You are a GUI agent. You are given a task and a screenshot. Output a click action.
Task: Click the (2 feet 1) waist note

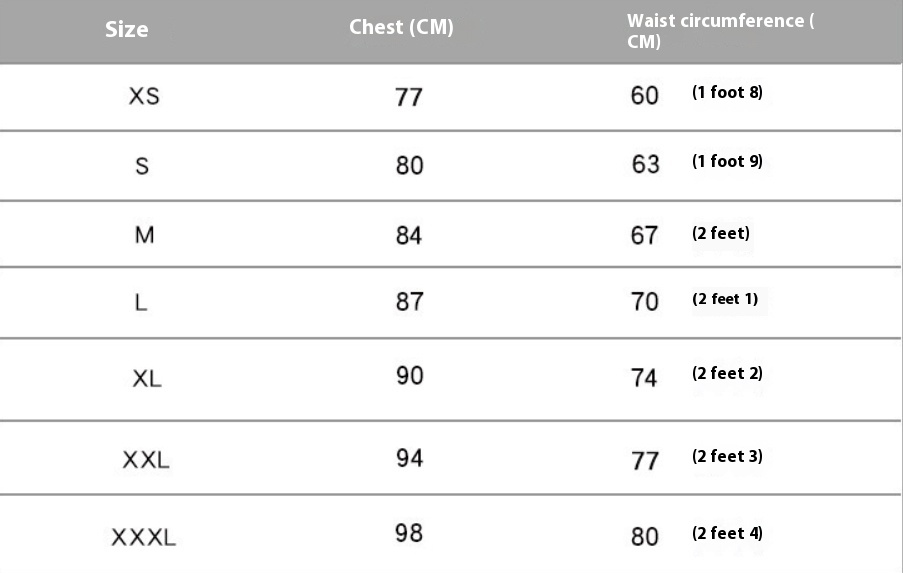[725, 299]
